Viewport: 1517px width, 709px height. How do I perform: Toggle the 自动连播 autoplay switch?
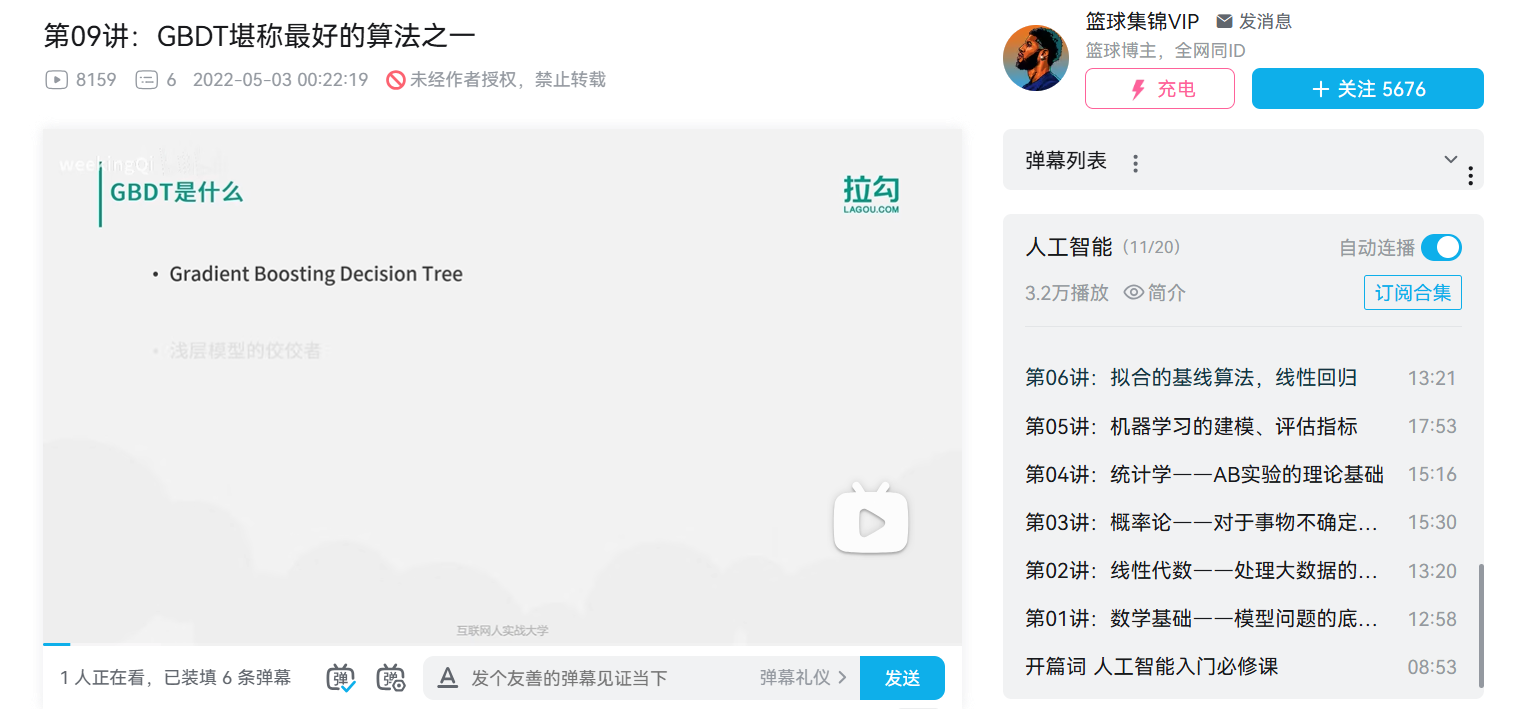coord(1441,247)
